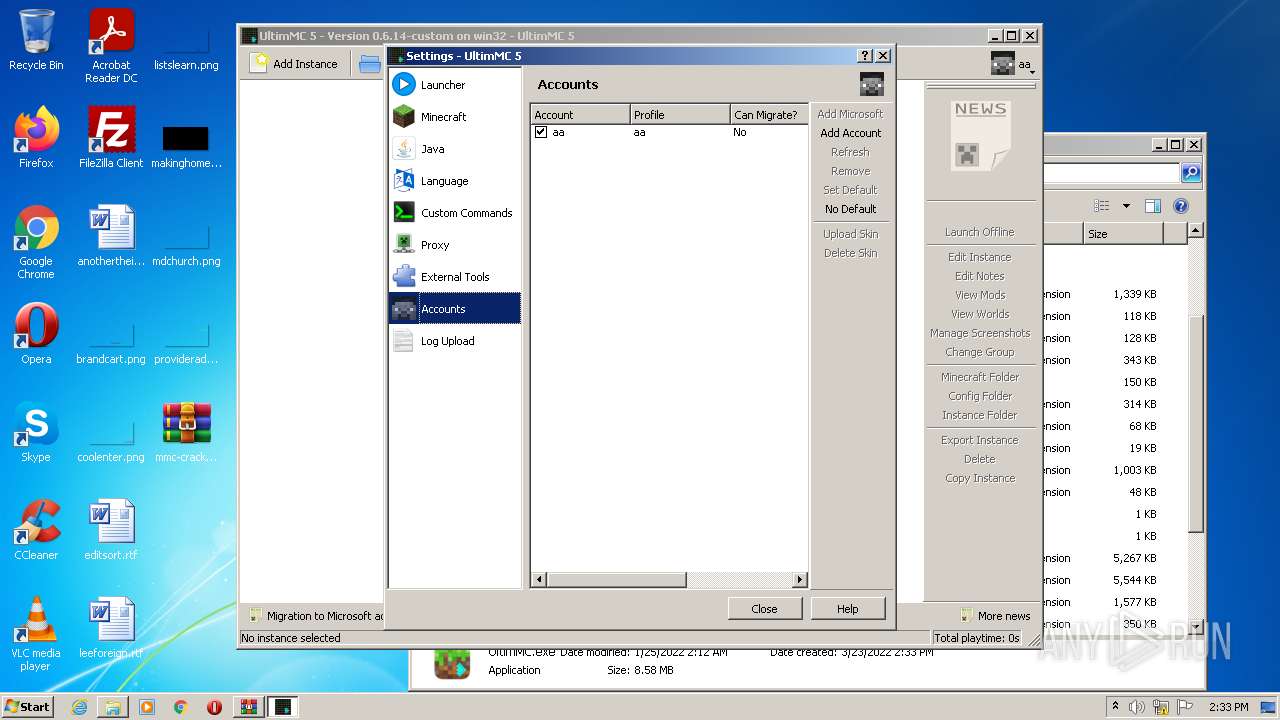This screenshot has height=720, width=1280.
Task: Open the mmc-crack WinRAR archive icon
Action: click(x=186, y=432)
